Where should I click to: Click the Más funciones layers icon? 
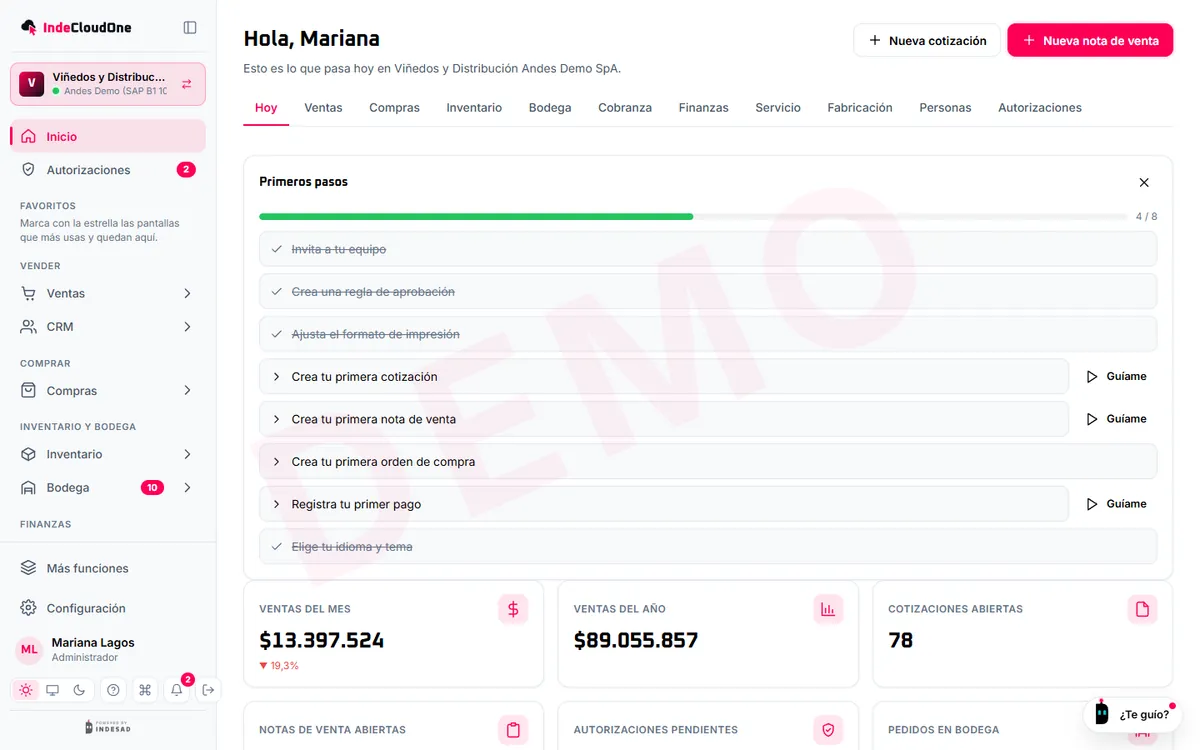pyautogui.click(x=28, y=568)
